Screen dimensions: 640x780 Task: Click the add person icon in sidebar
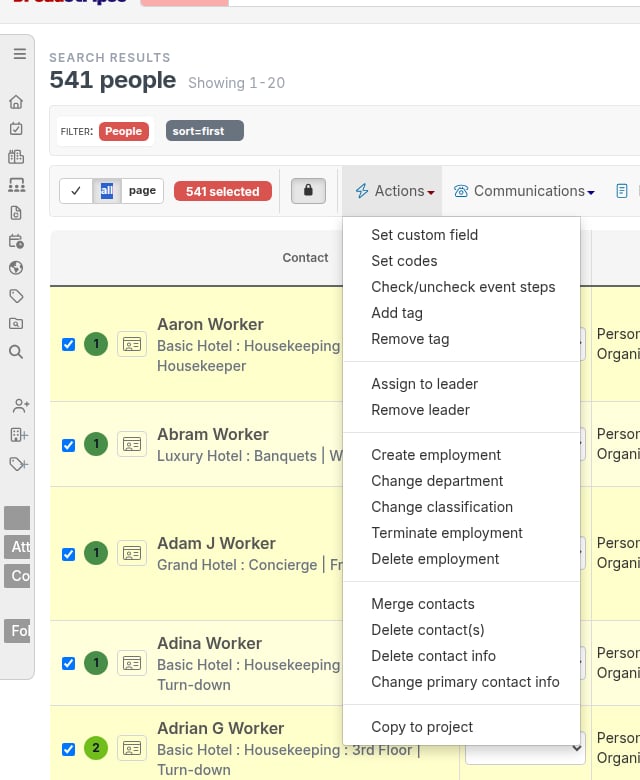tap(20, 406)
